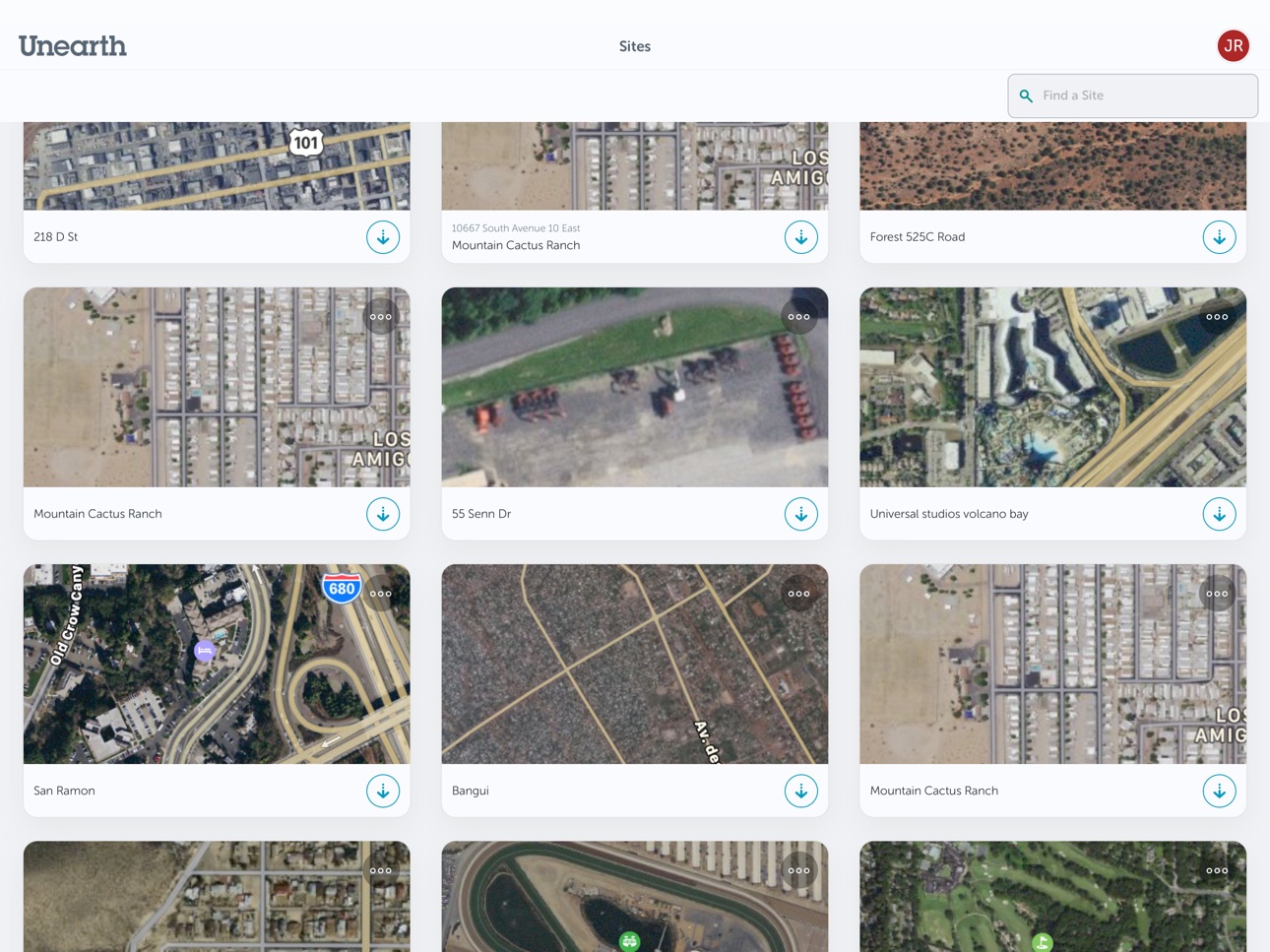Open more options on the racetrack site card

click(798, 870)
